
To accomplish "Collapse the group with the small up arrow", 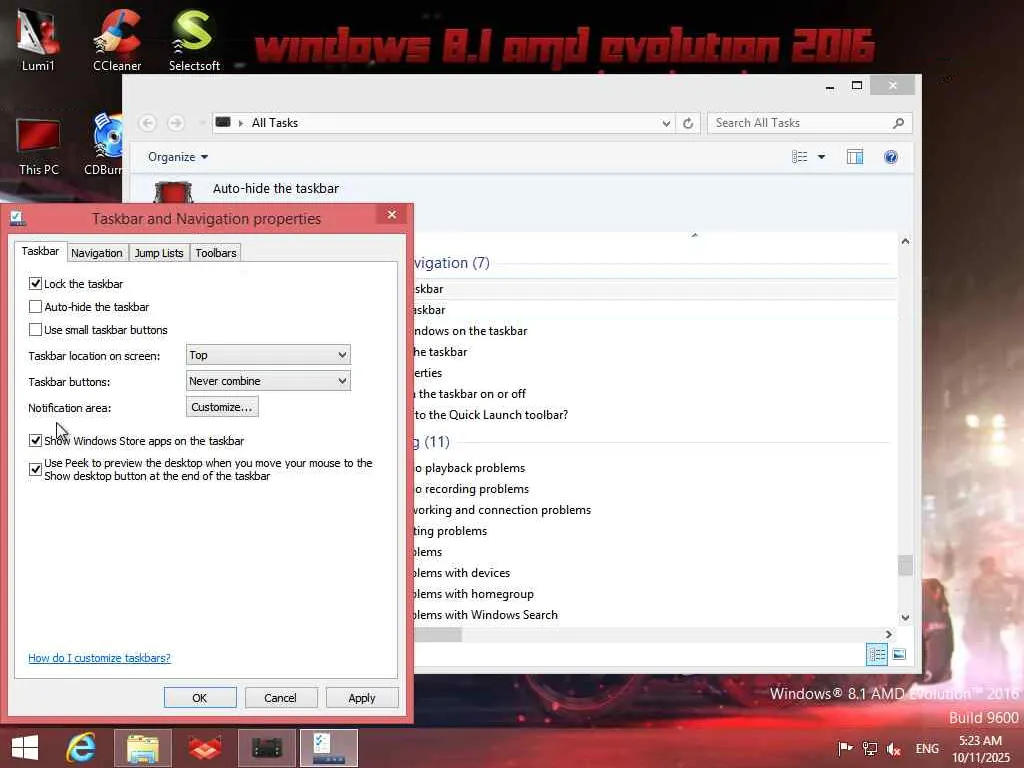I will pos(695,234).
